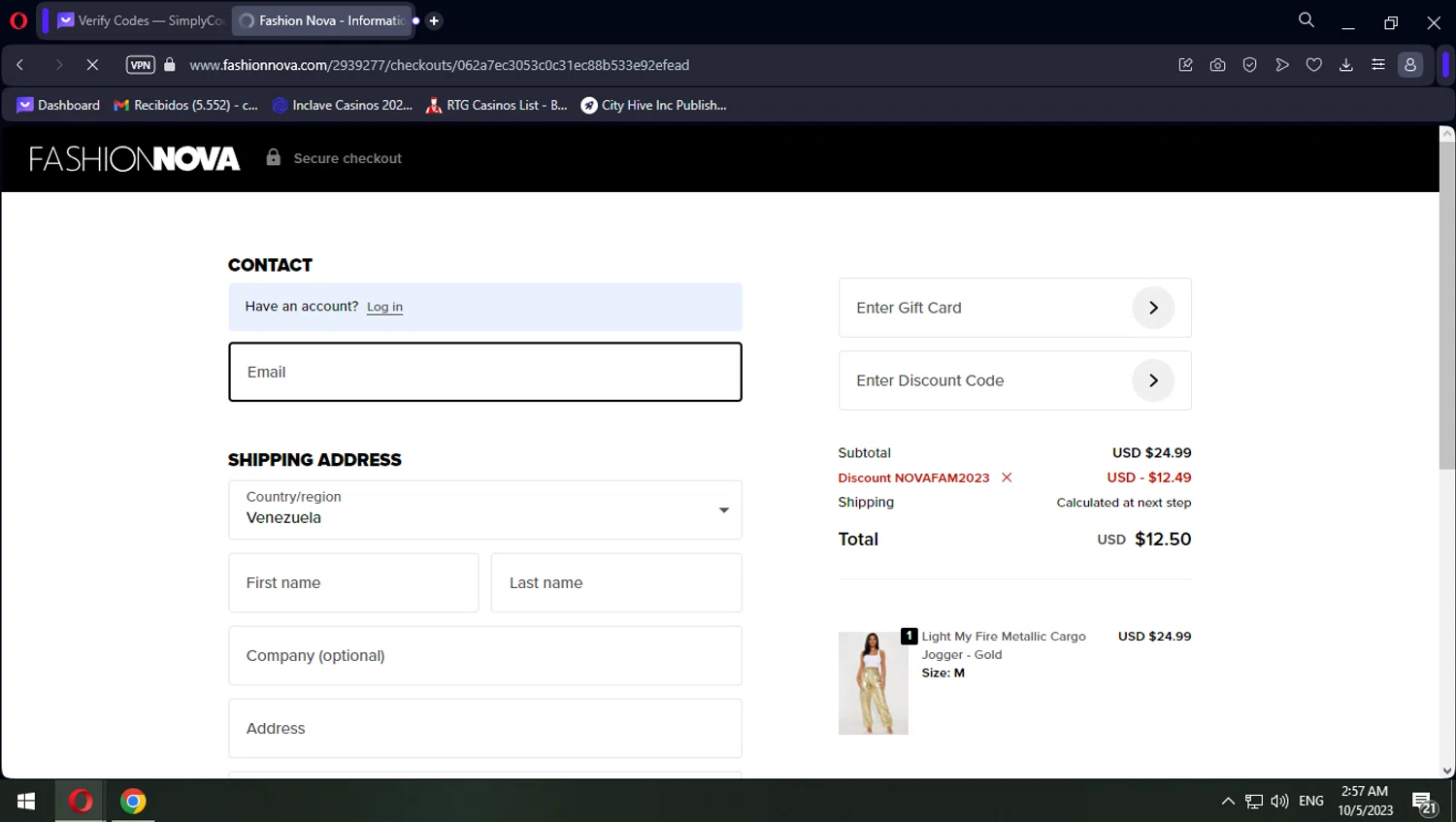The image size is (1456, 822).
Task: Open Chrome from the taskbar
Action: click(133, 801)
